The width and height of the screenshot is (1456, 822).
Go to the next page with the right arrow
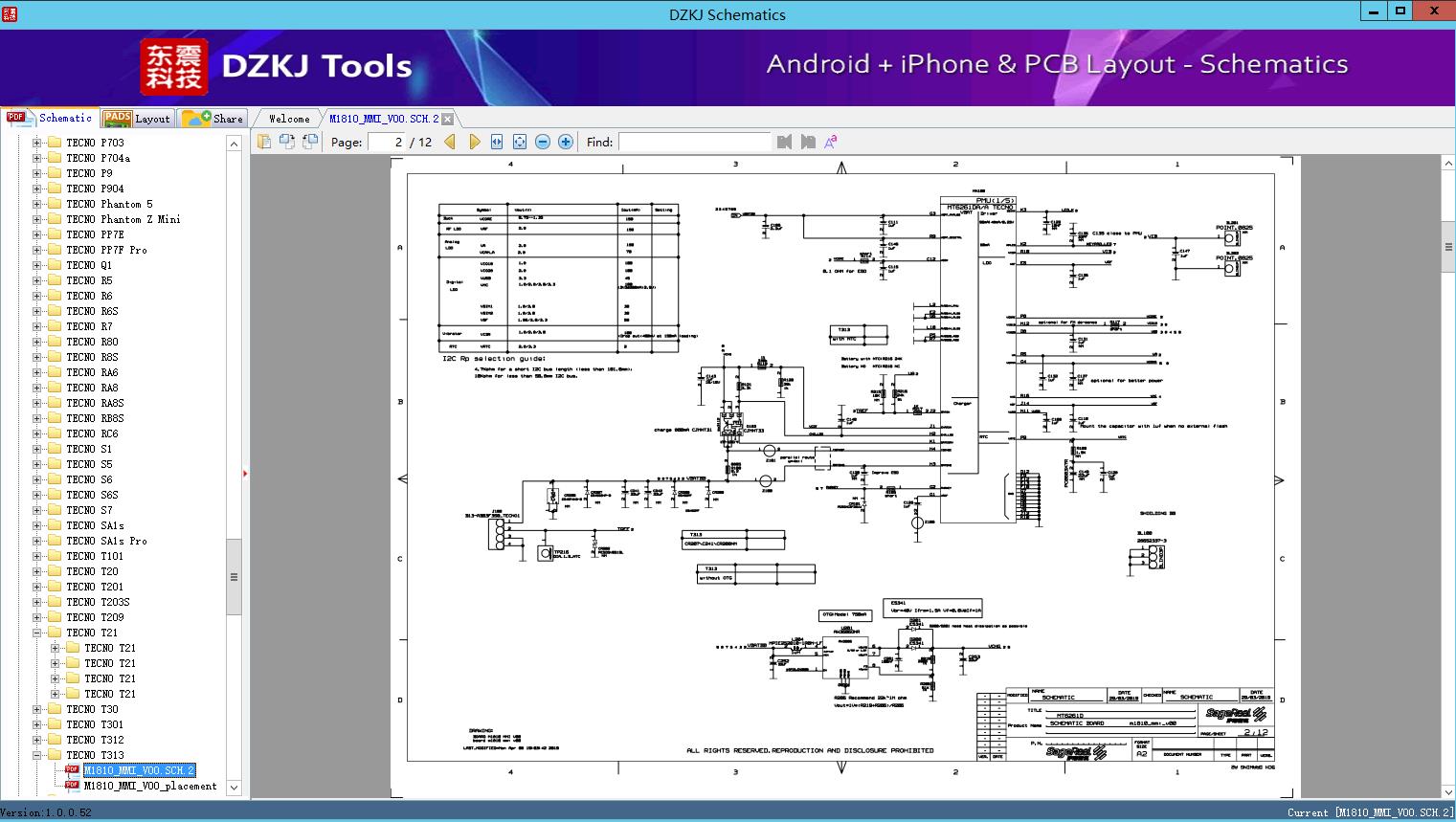(474, 142)
